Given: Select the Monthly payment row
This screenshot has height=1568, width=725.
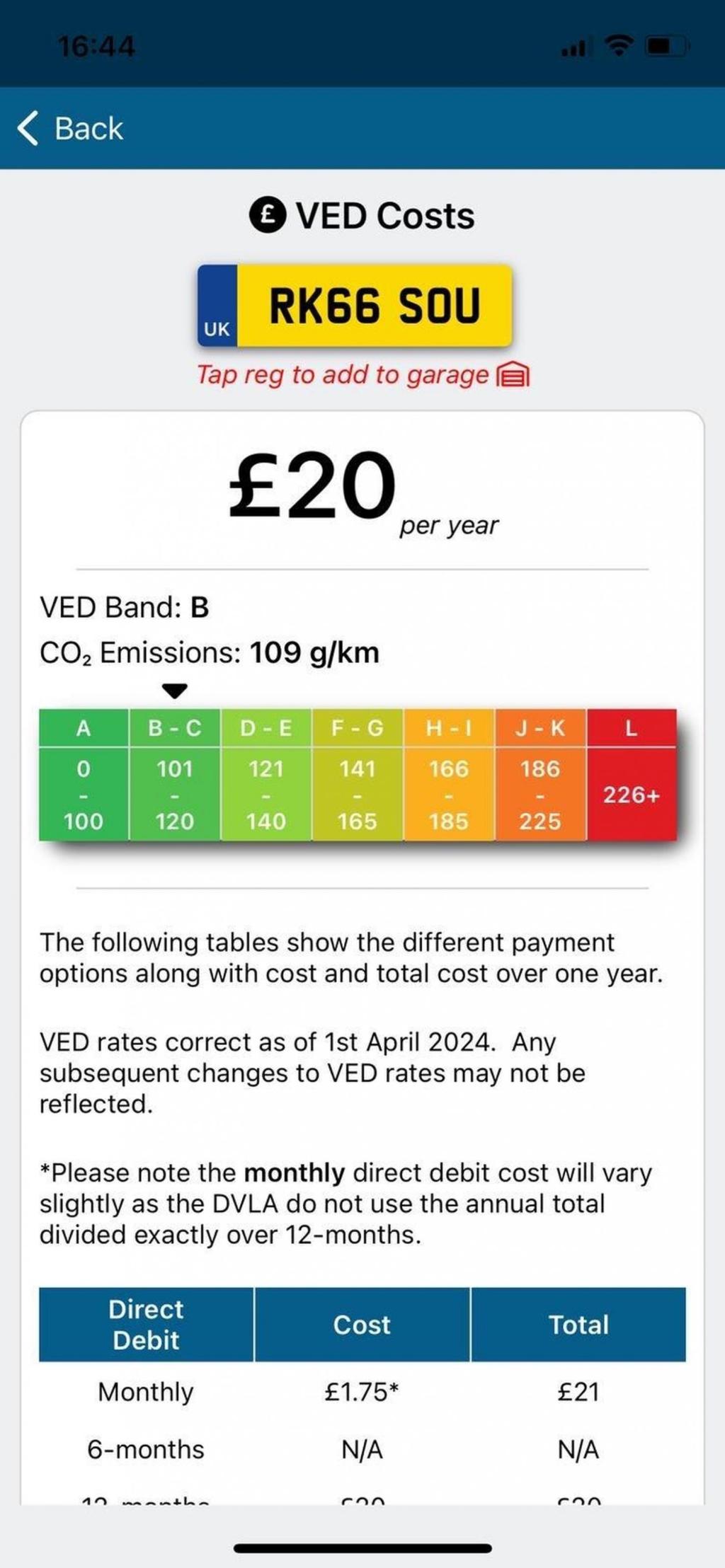Looking at the screenshot, I should (x=146, y=1392).
